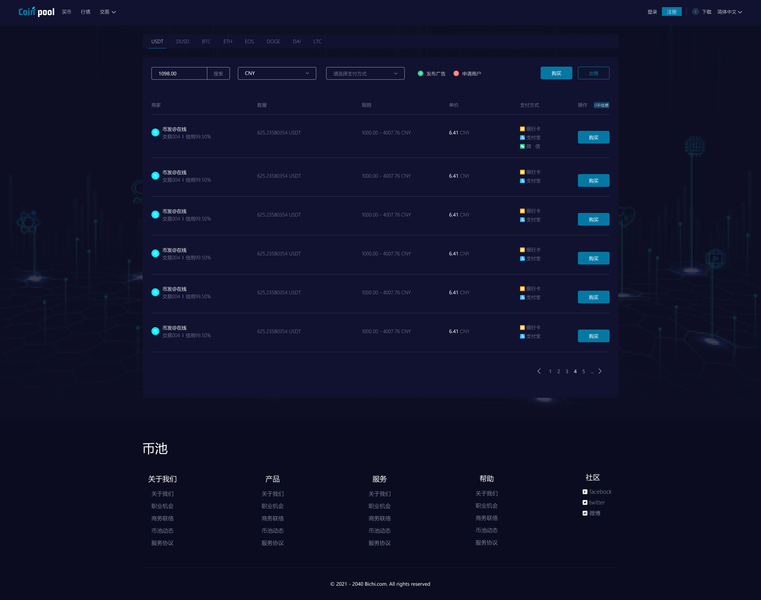This screenshot has height=600, width=761.
Task: Click 币池动态 under 服务 footer column
Action: point(380,531)
